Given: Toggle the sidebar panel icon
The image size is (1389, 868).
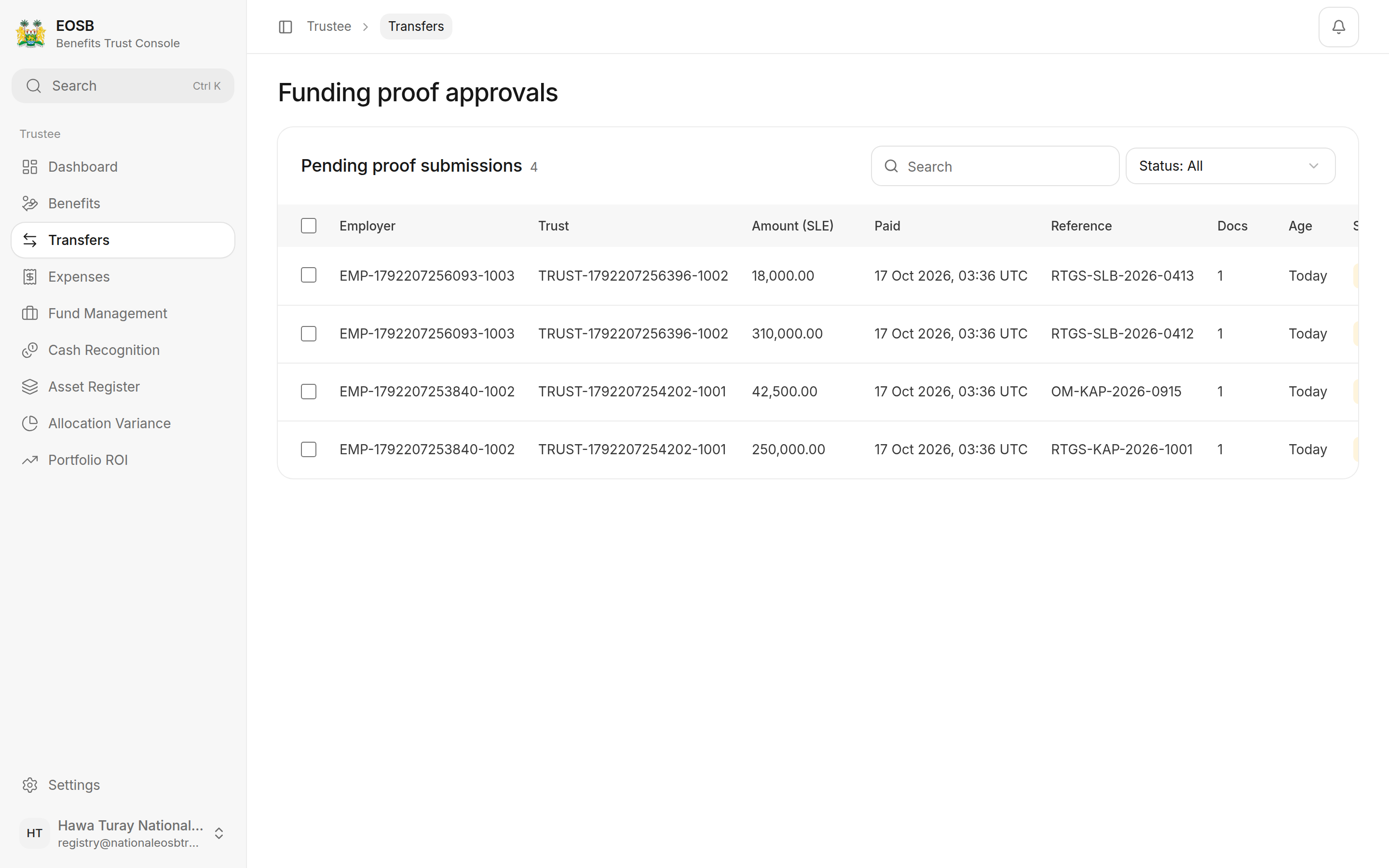Looking at the screenshot, I should (x=285, y=27).
